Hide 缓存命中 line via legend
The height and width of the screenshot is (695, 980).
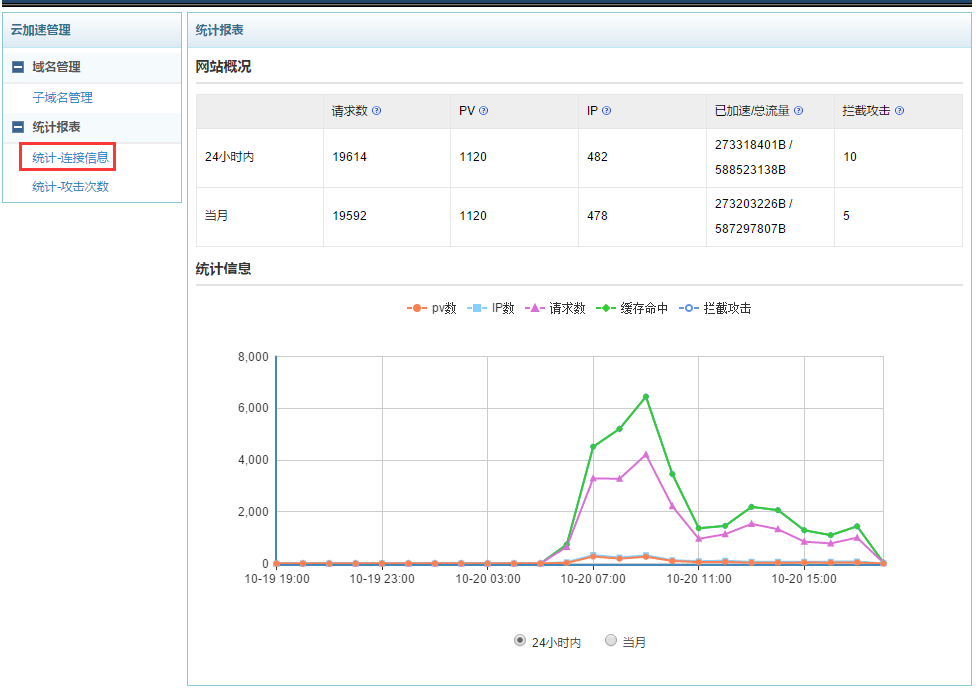tap(631, 308)
